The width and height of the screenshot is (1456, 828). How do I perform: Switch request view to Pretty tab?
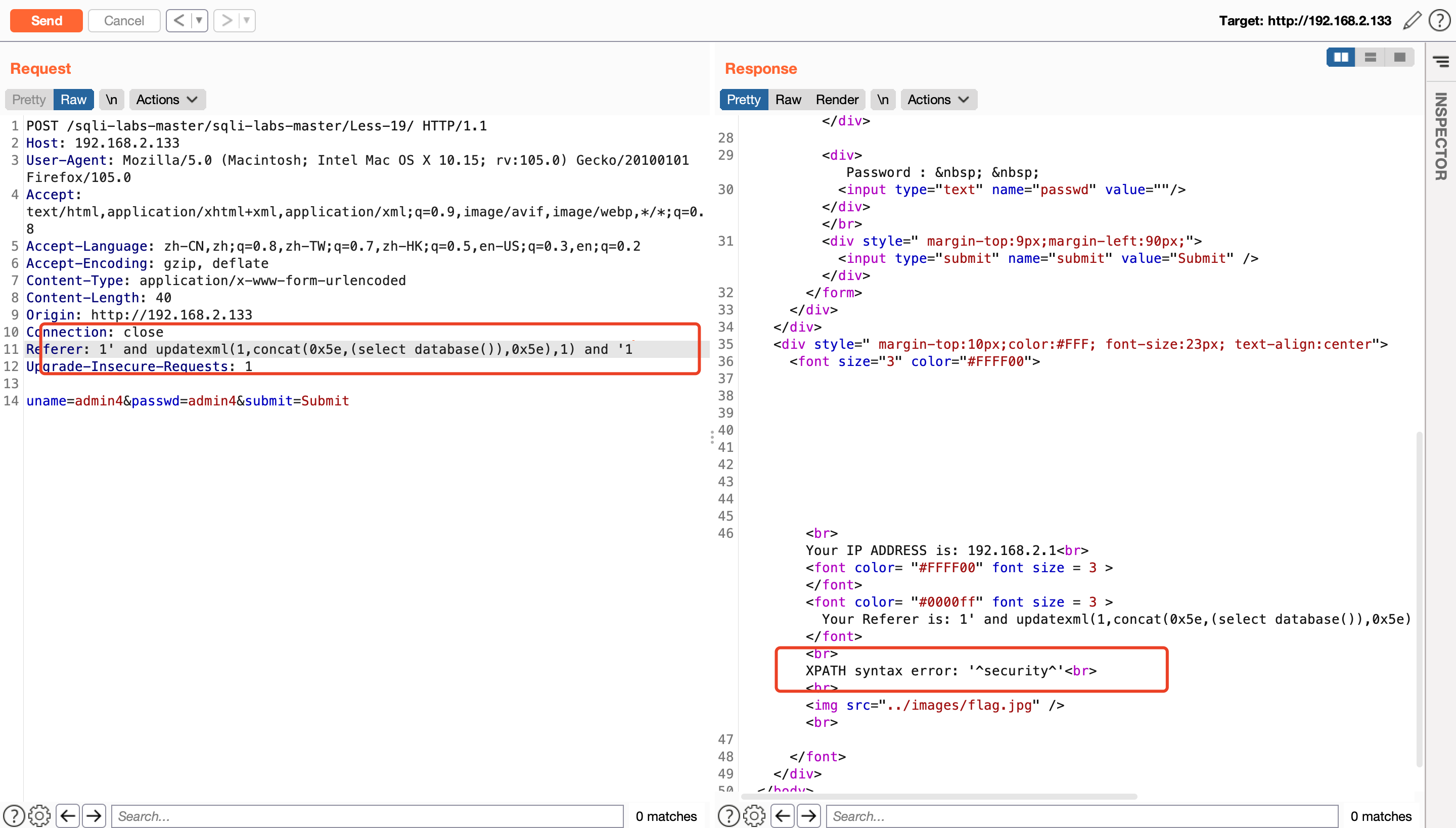point(29,100)
